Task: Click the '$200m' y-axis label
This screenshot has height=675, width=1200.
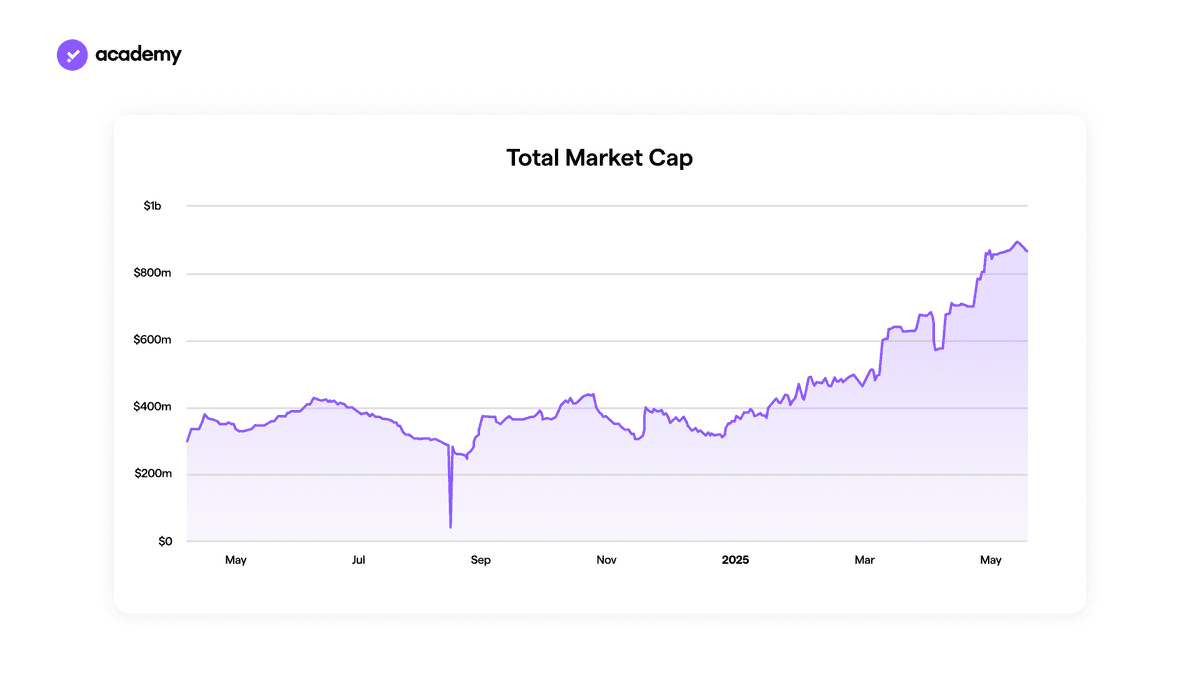Action: click(x=153, y=474)
